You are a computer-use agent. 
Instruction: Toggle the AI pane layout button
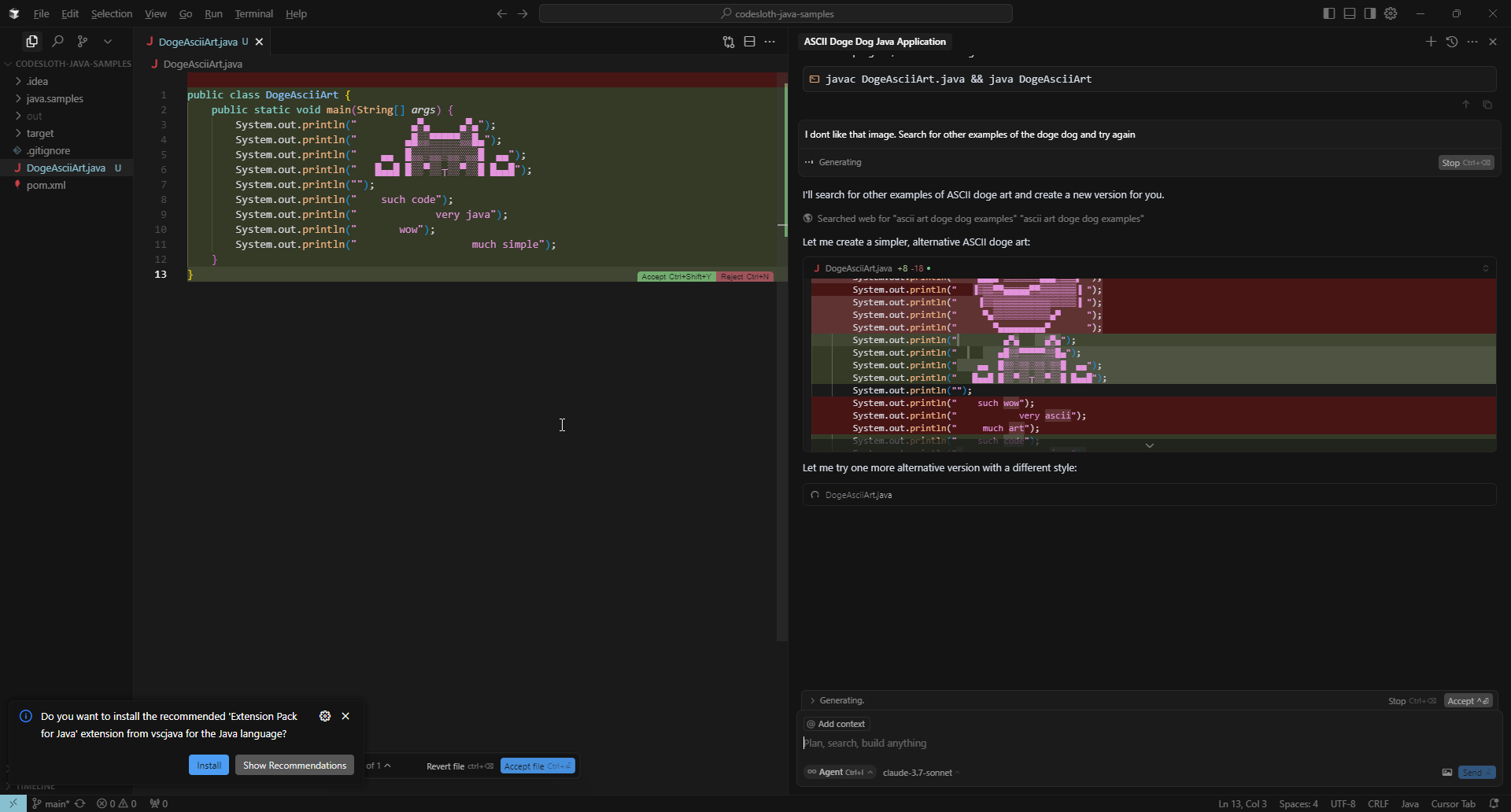coord(1370,13)
